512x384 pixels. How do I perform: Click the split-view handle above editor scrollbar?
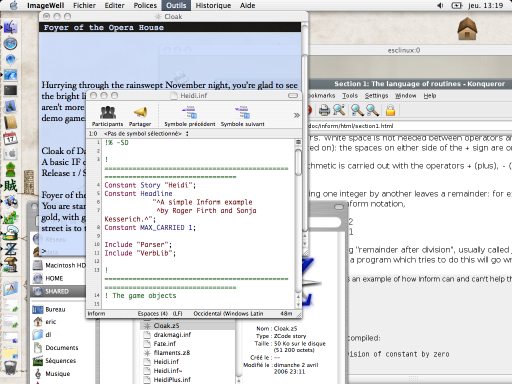tap(298, 142)
